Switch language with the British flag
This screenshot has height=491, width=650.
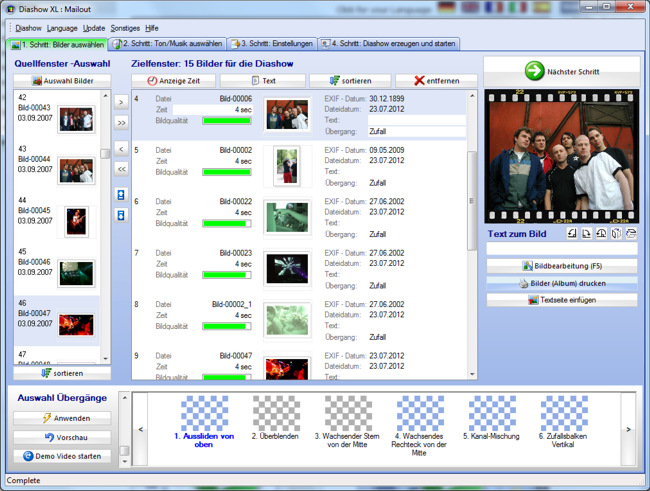pyautogui.click(x=470, y=7)
